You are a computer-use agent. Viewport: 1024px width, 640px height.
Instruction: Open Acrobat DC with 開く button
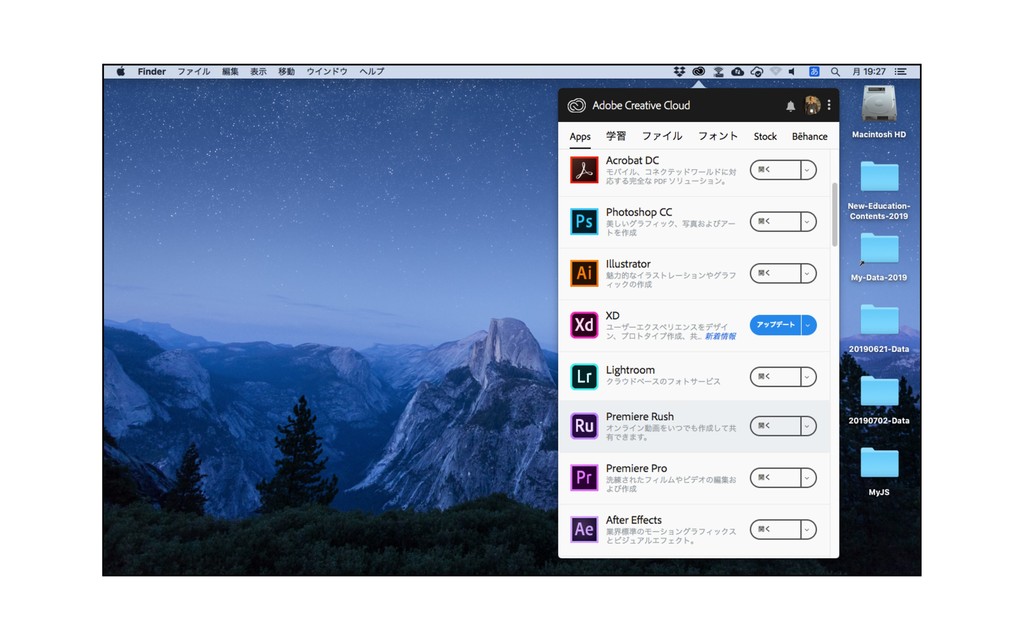(x=775, y=170)
